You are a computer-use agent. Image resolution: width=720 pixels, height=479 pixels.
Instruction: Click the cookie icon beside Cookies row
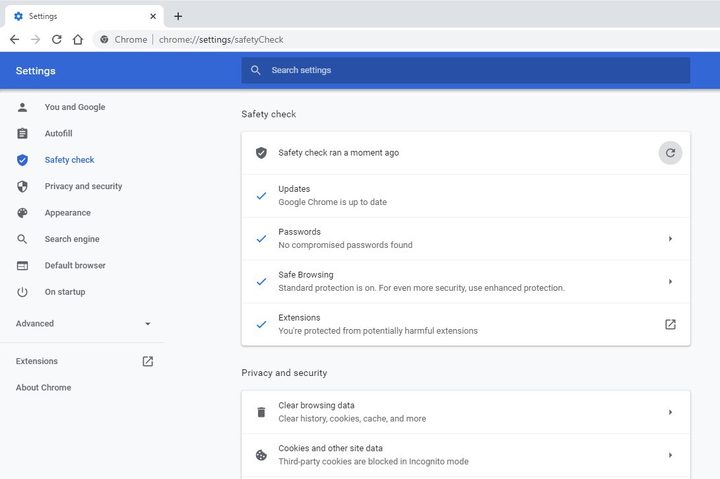[261, 455]
